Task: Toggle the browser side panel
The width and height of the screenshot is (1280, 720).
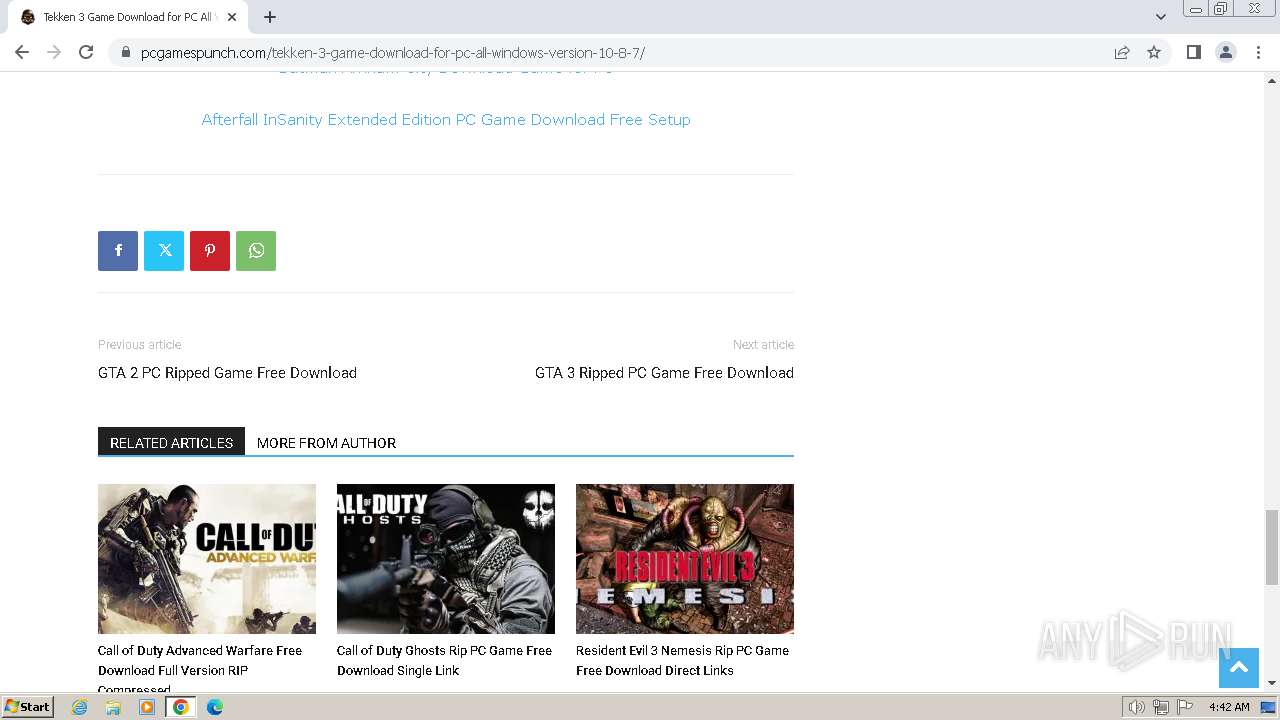Action: click(1193, 52)
